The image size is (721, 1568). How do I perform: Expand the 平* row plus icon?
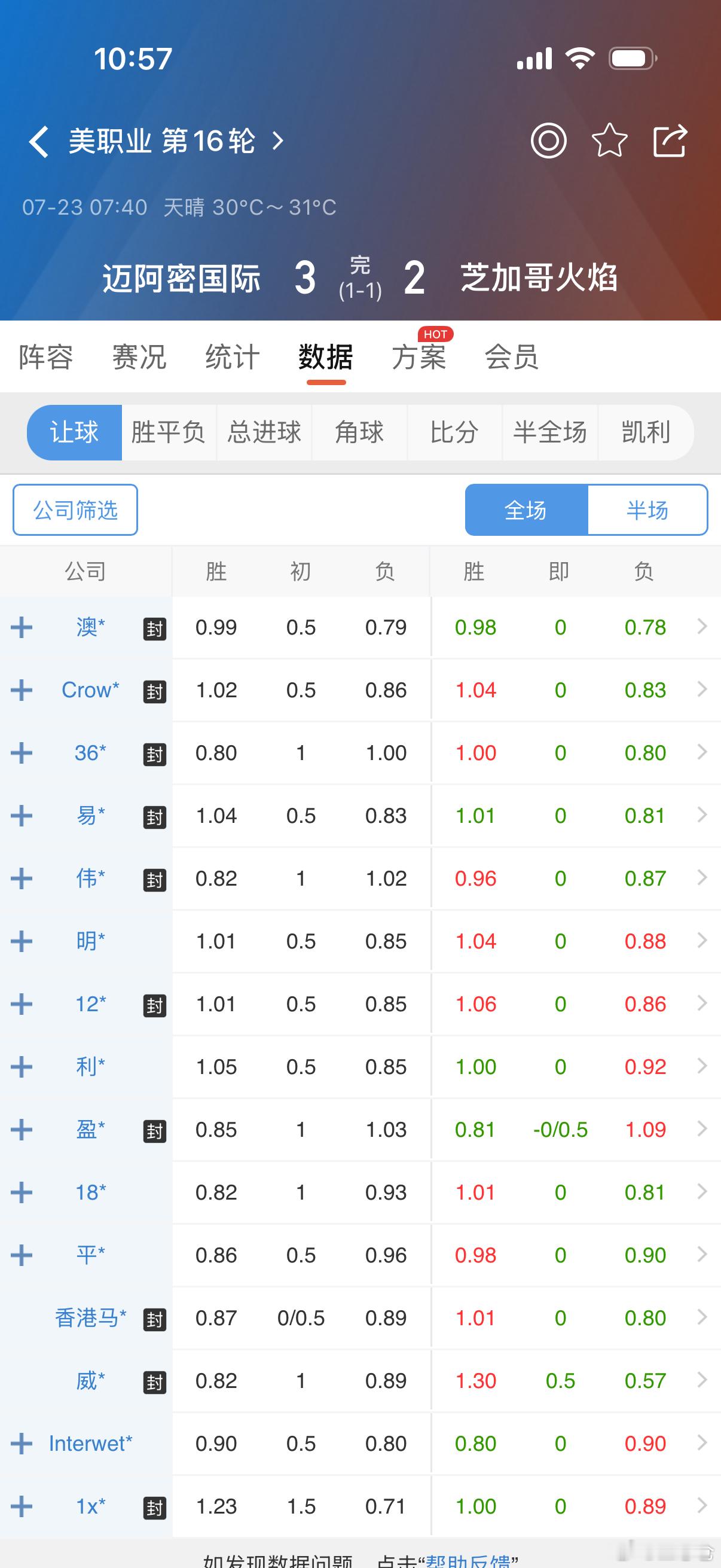pyautogui.click(x=22, y=1255)
